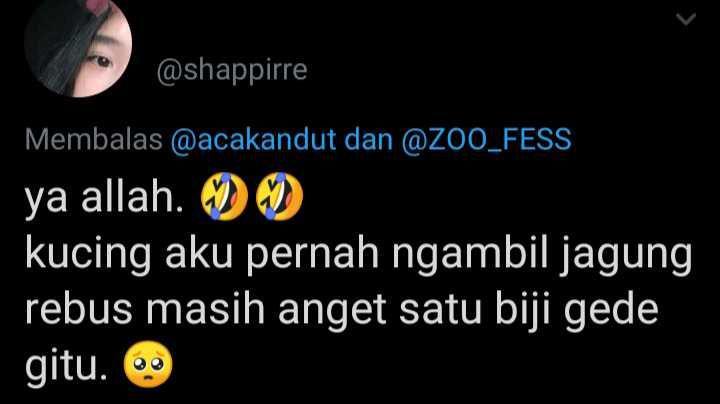This screenshot has width=720, height=404.
Task: Click the word "dan" between mentions
Action: [x=368, y=139]
